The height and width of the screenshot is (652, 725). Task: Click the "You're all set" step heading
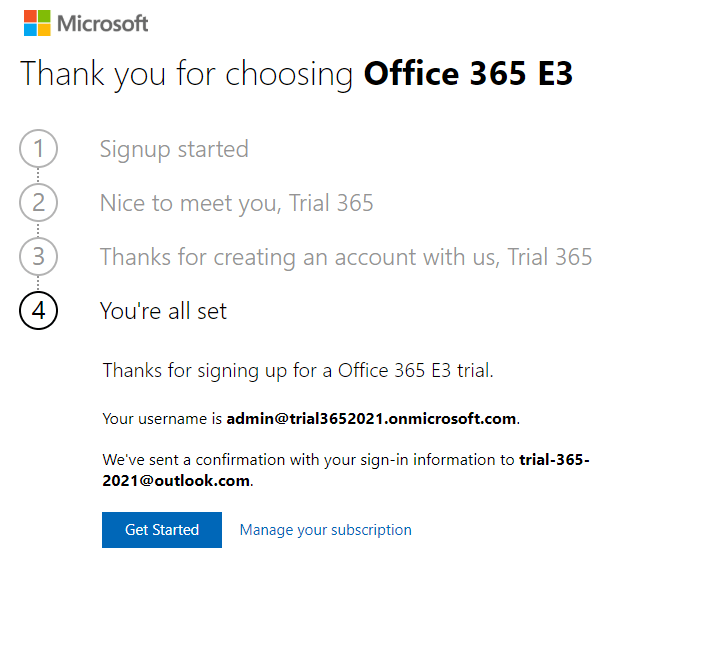(x=163, y=311)
